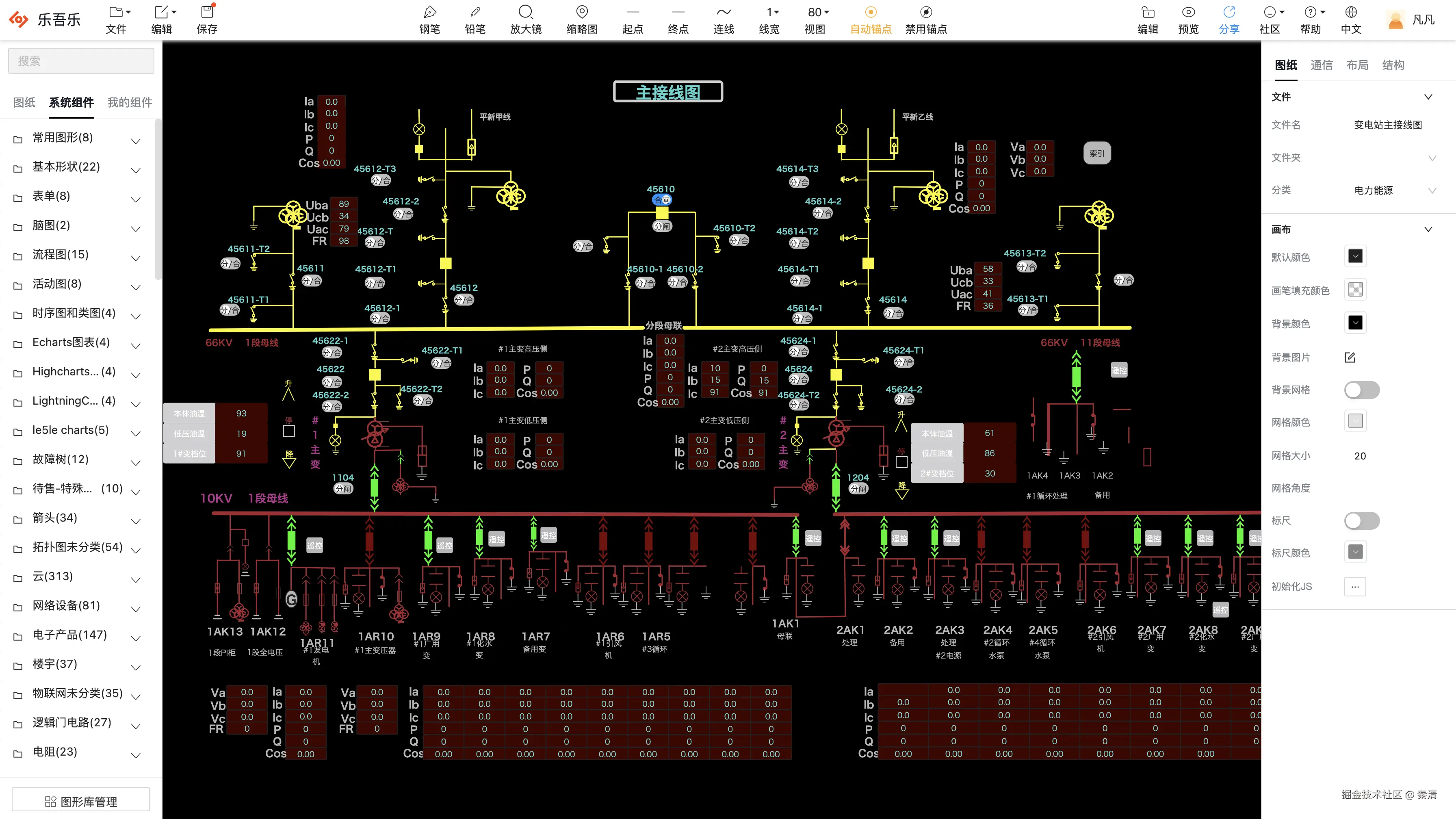Open the 背景颜色 color swatch

click(x=1355, y=323)
